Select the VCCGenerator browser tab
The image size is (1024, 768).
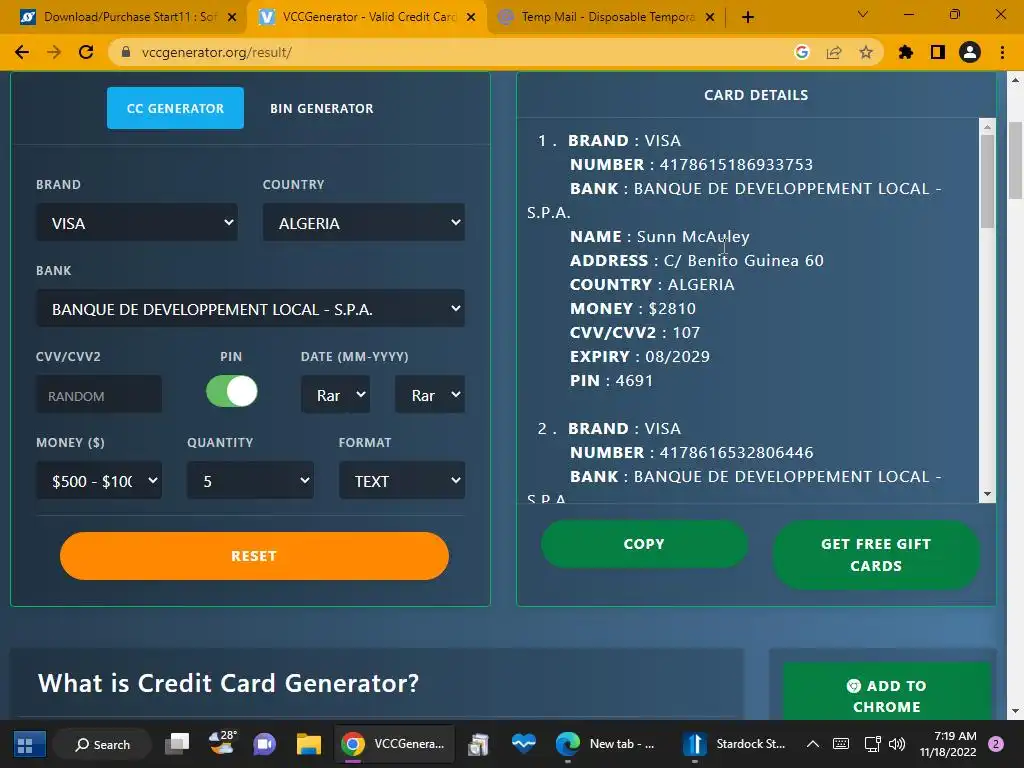pos(366,17)
